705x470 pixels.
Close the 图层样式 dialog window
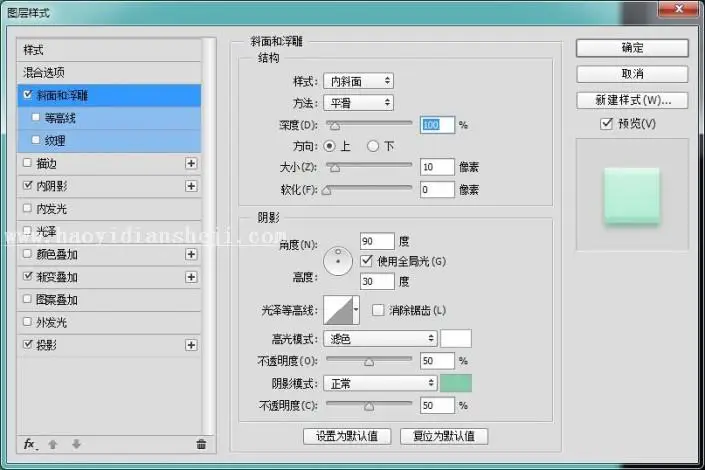[x=679, y=8]
